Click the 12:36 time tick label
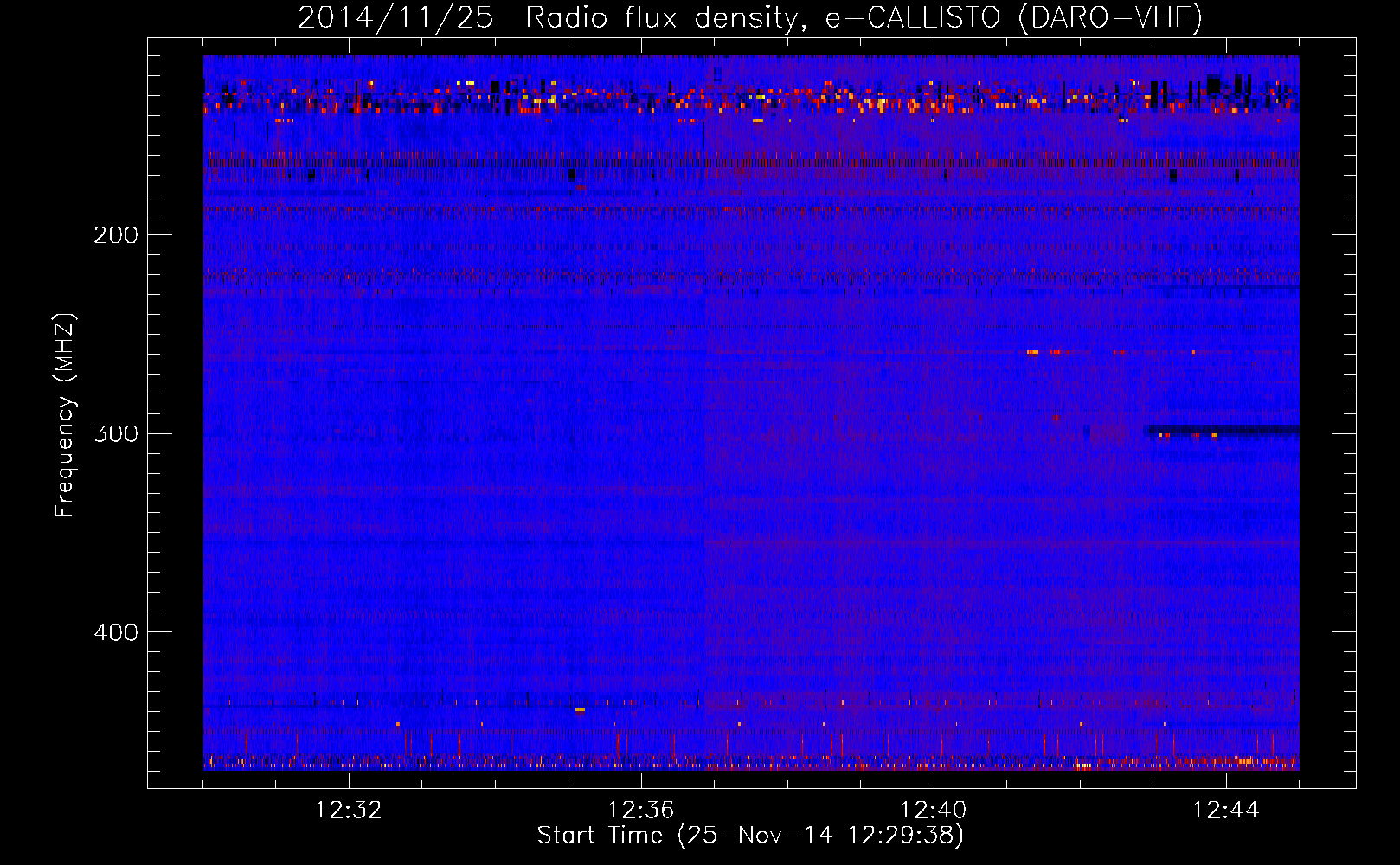Image resolution: width=1400 pixels, height=865 pixels. click(641, 811)
